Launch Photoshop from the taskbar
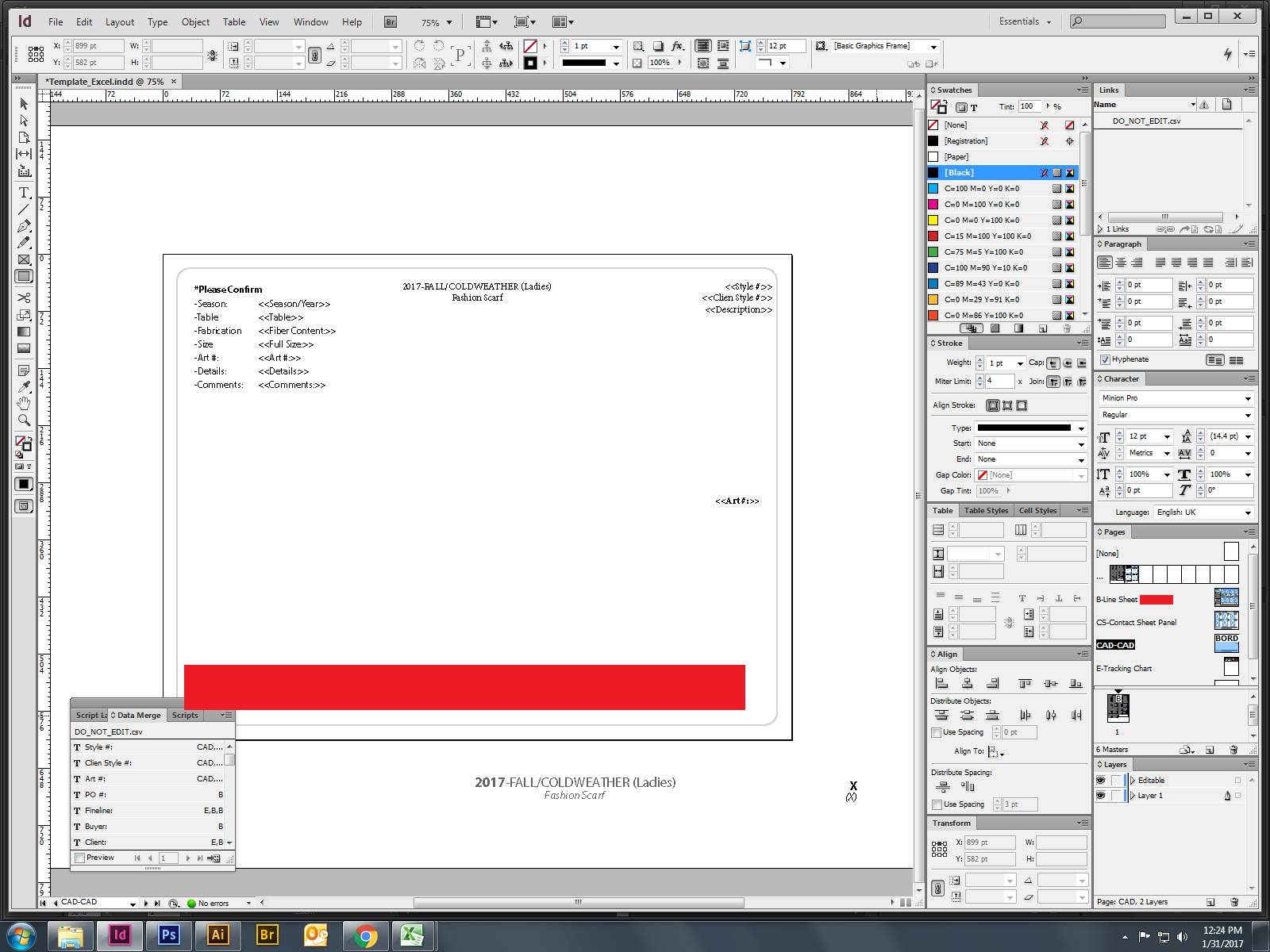 [169, 935]
